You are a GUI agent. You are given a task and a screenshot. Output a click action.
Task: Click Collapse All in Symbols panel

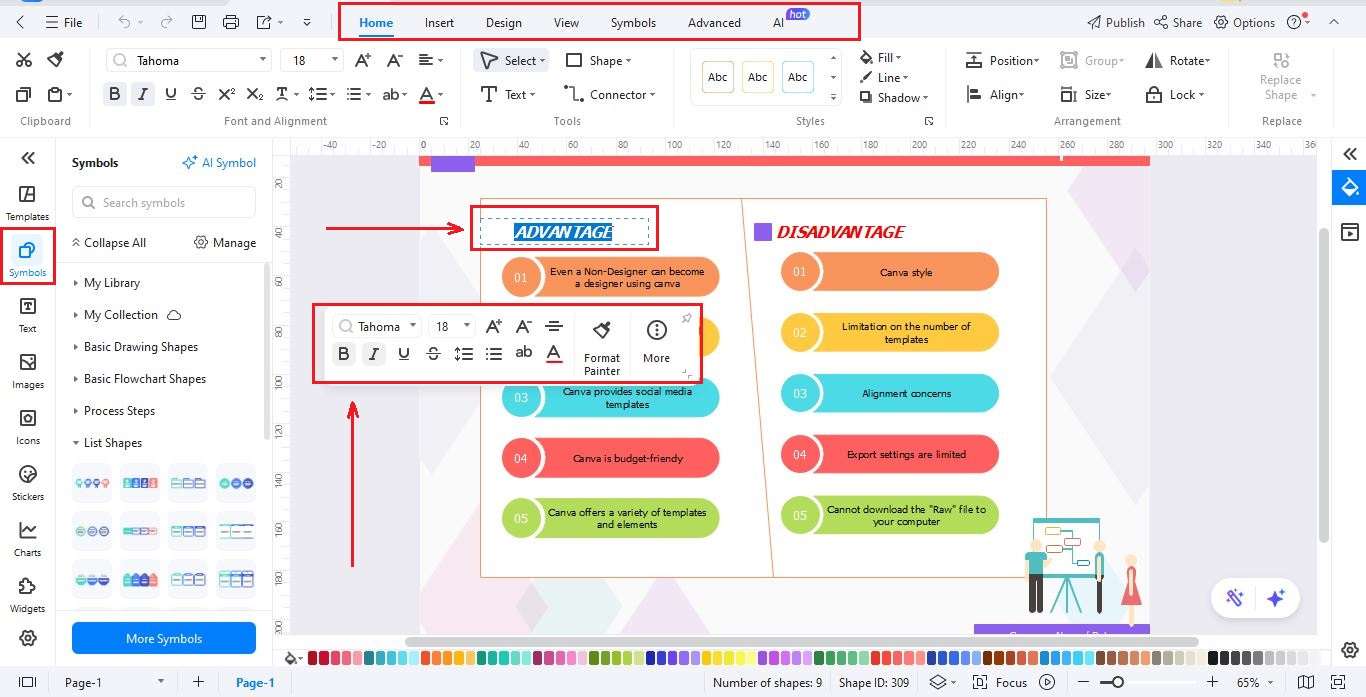pos(108,243)
